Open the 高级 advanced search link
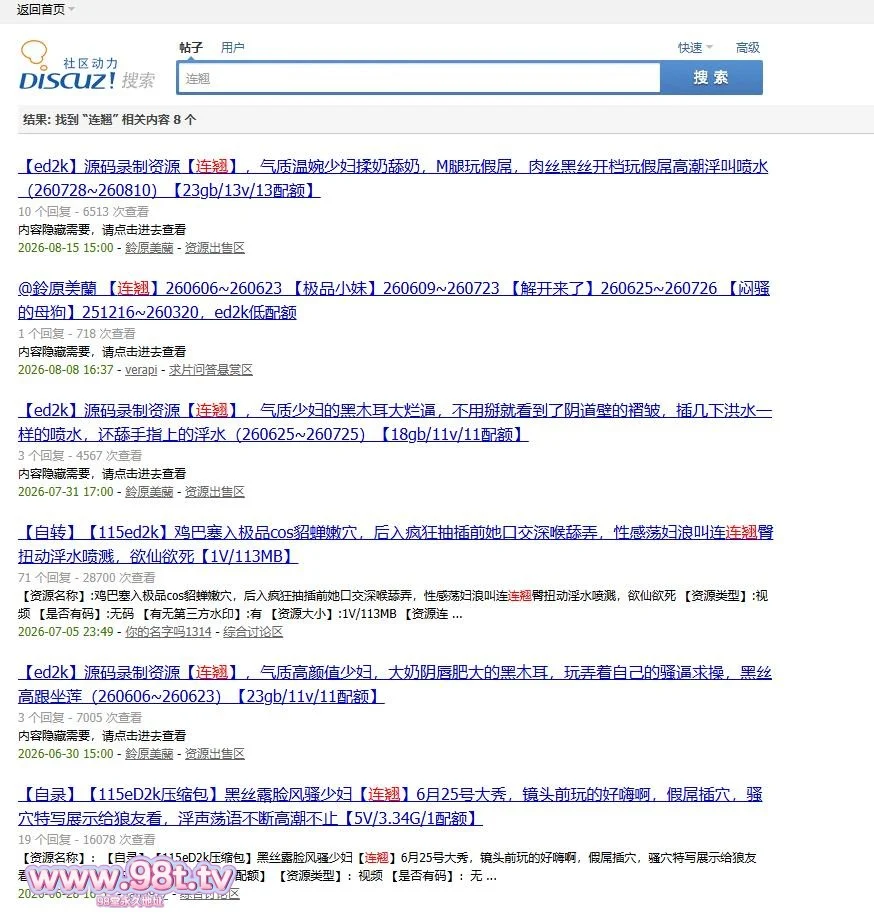The image size is (874, 916). click(748, 47)
